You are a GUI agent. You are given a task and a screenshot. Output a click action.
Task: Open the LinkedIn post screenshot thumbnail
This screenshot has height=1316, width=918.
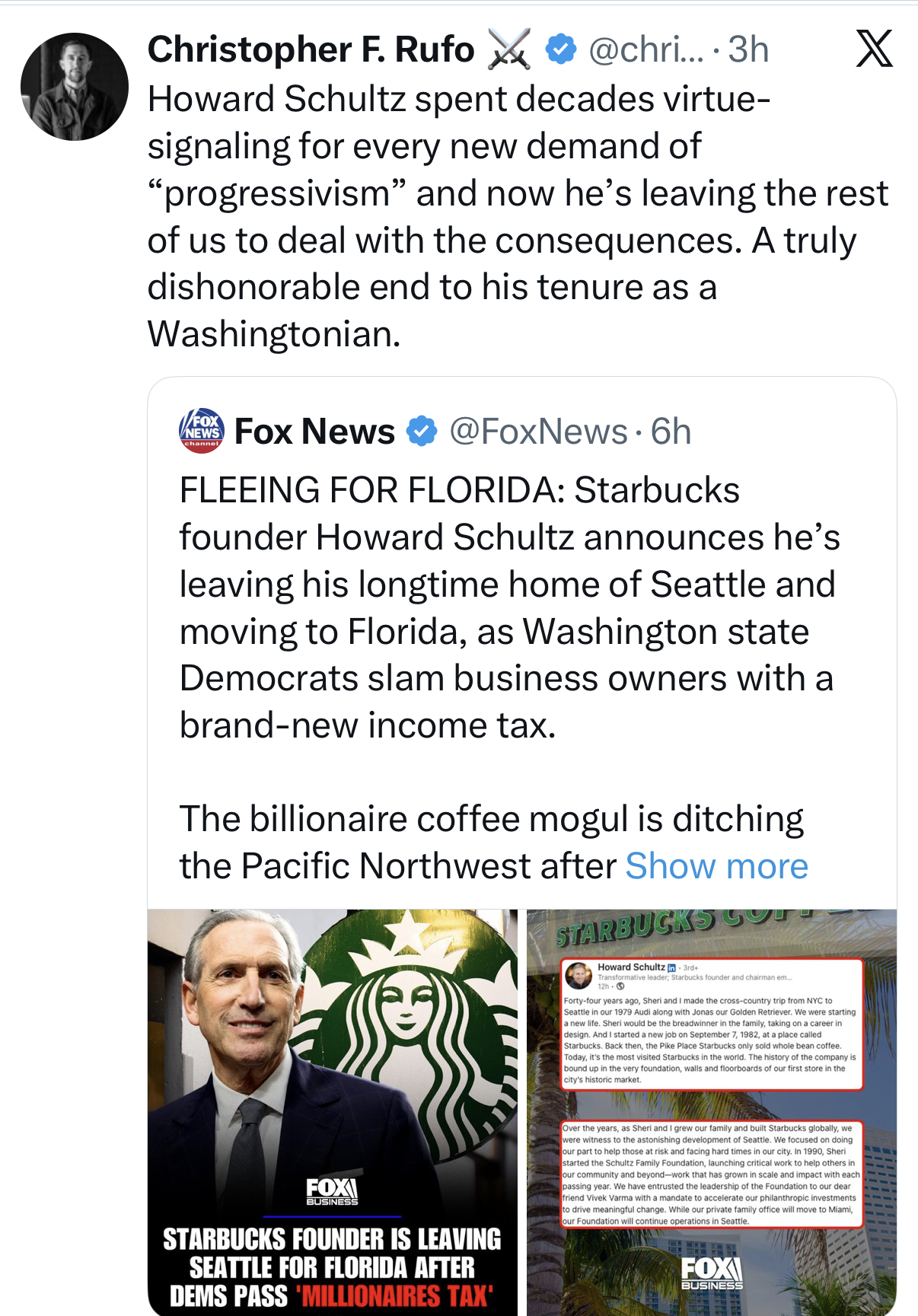pos(712,1111)
